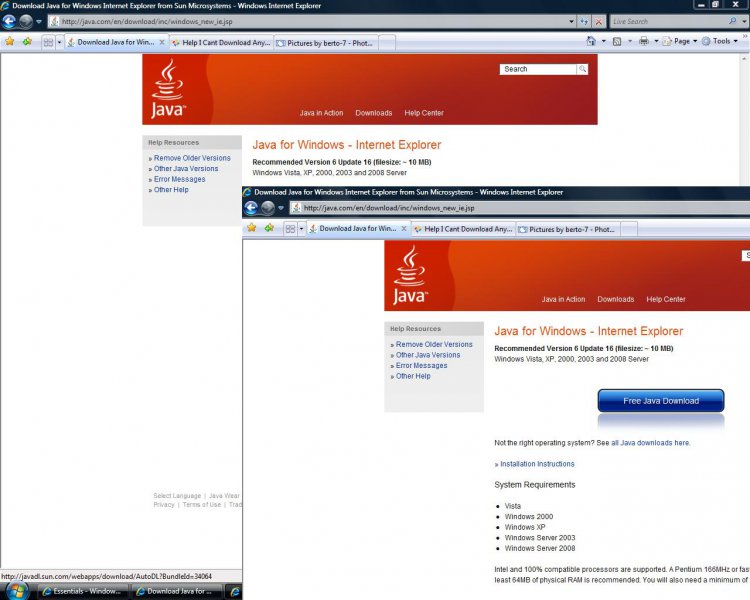750x600 pixels.
Task: Open 'Java in Action' in rear window
Action: pos(321,113)
